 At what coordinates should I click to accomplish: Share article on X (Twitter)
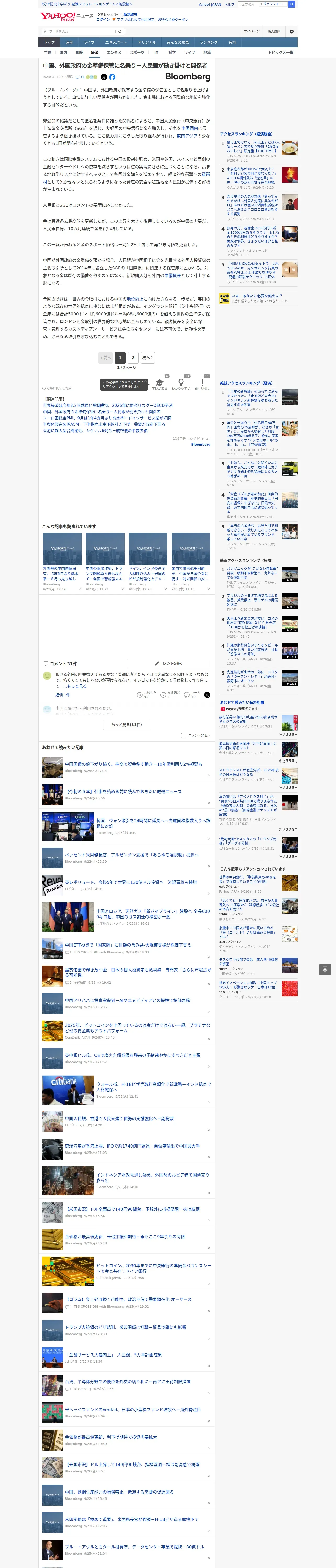tap(104, 77)
